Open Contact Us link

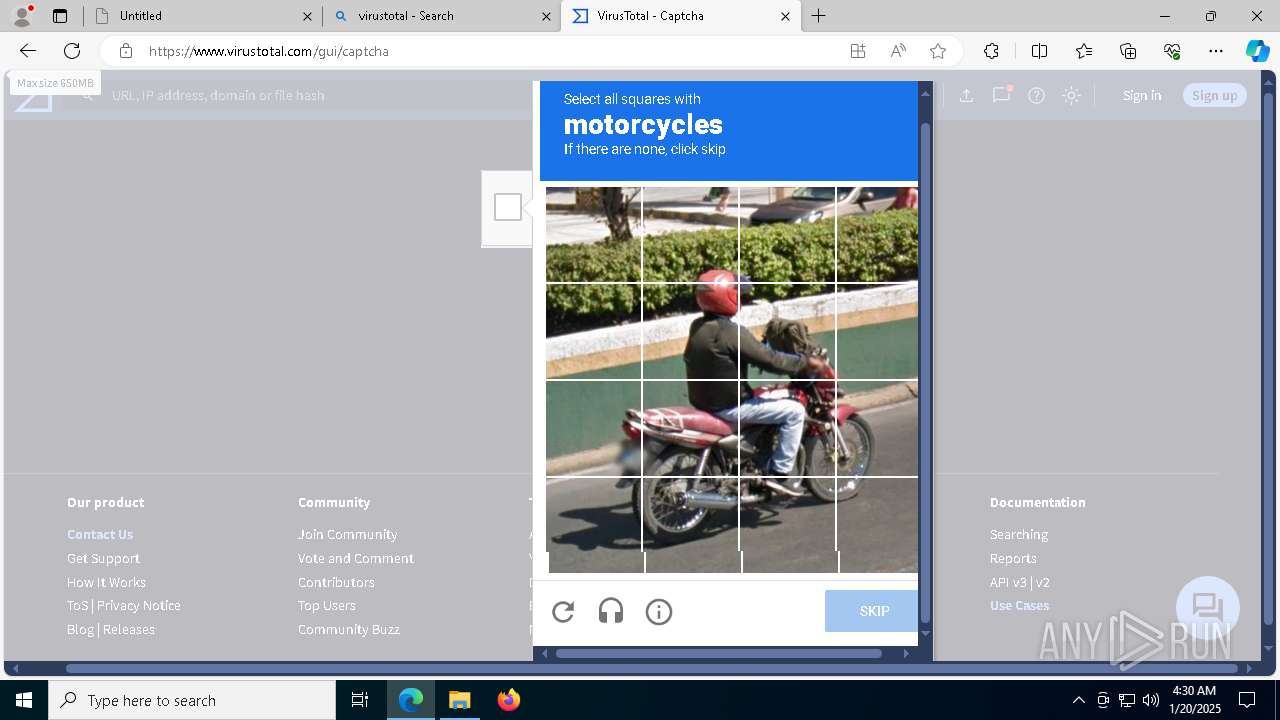(x=100, y=535)
